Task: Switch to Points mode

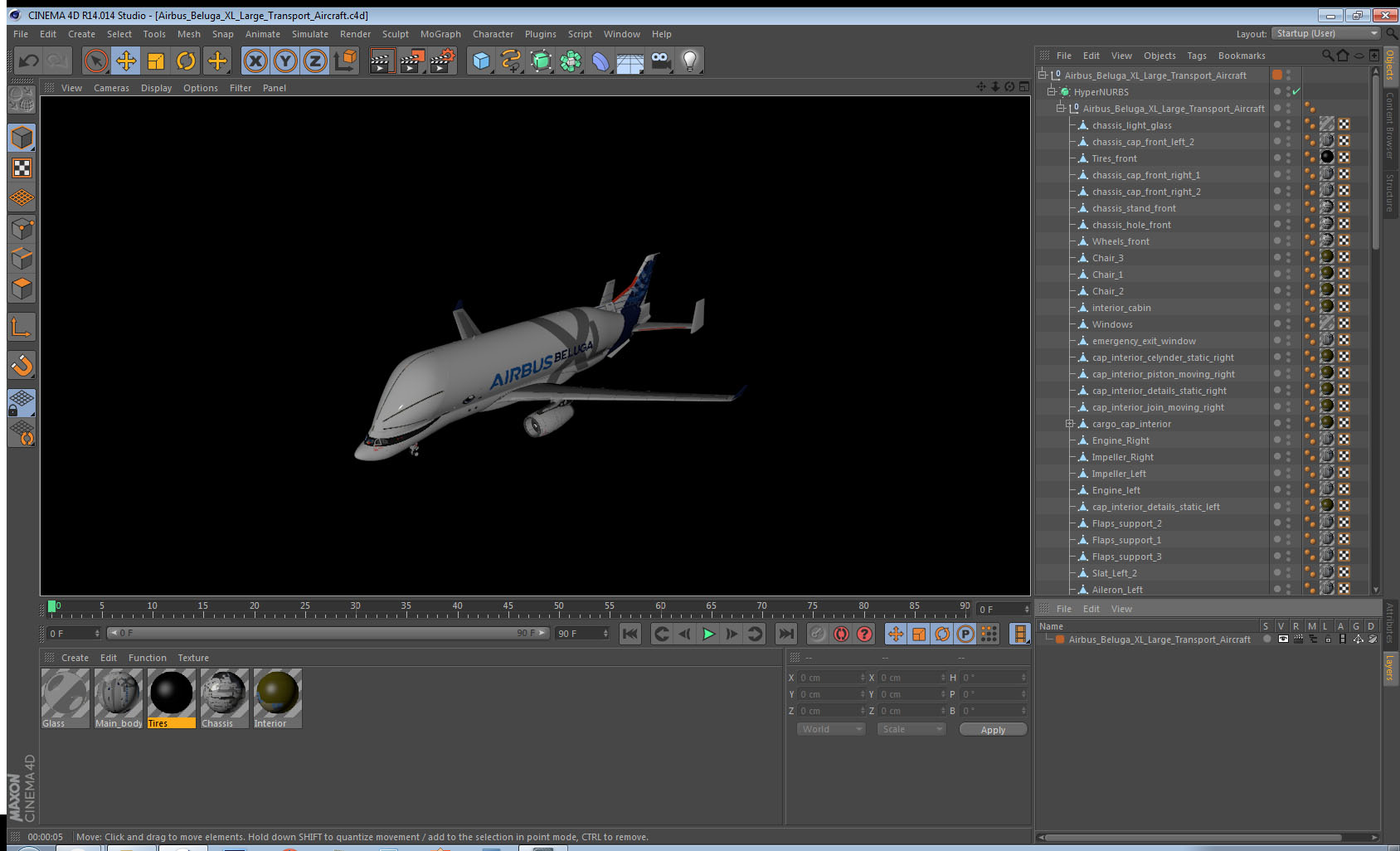Action: click(x=22, y=228)
